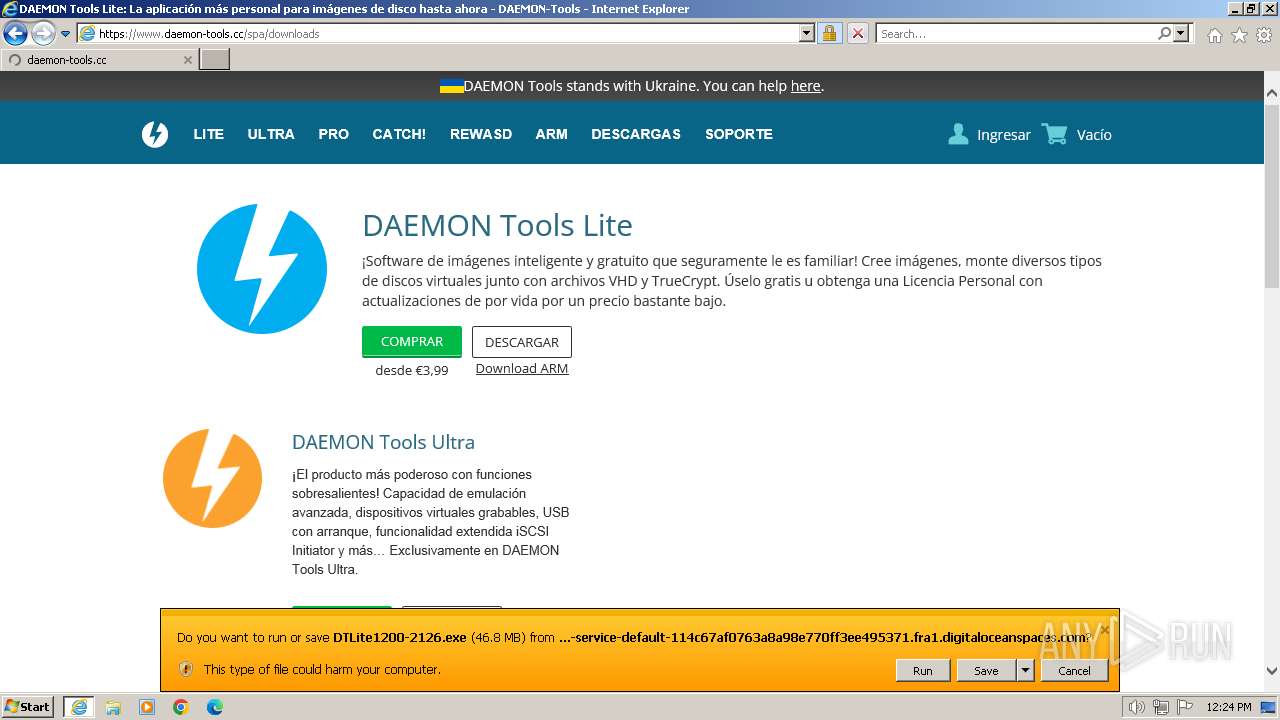
Task: Open Favorites star icon
Action: point(1239,35)
